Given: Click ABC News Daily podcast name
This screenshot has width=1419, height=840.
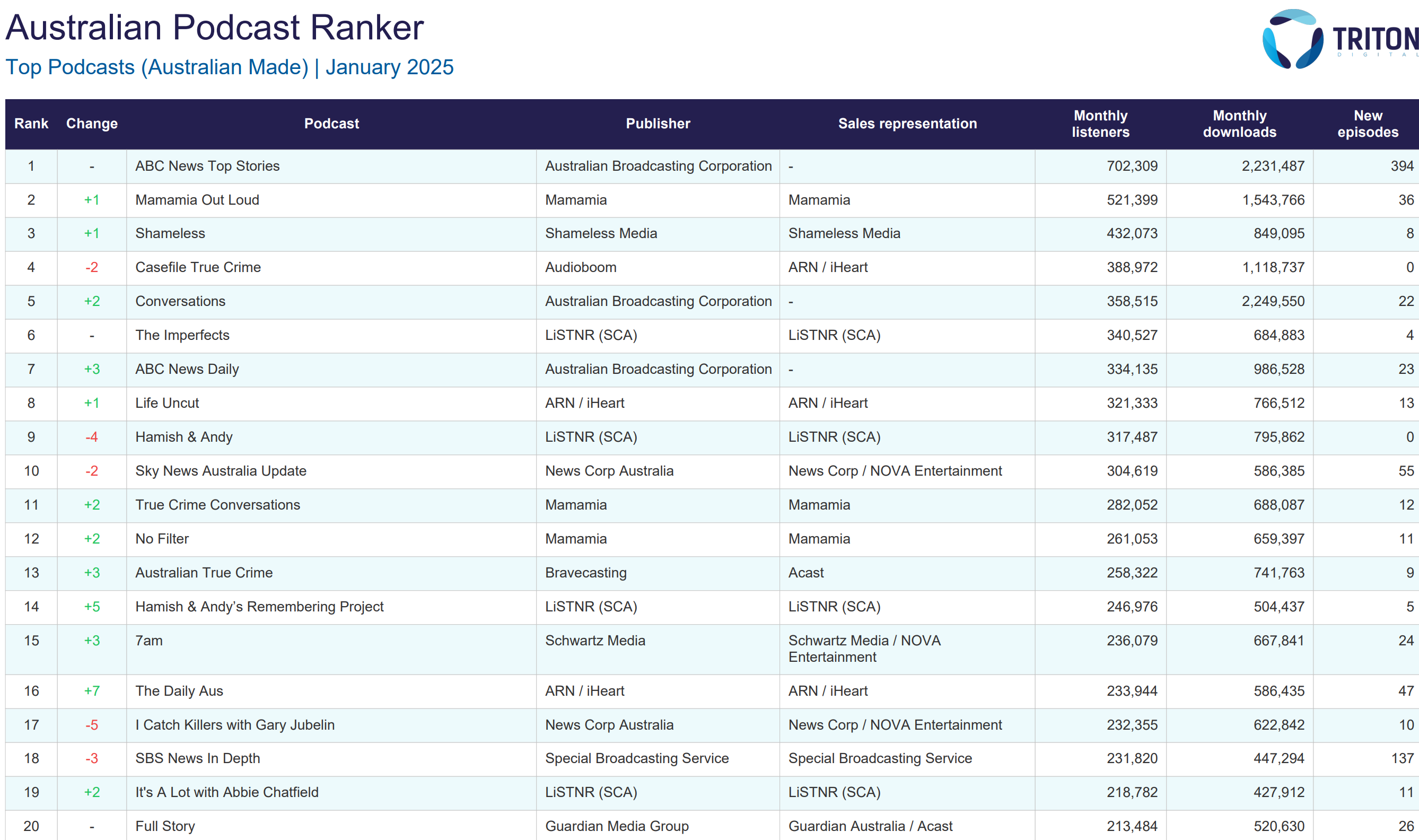Looking at the screenshot, I should (187, 369).
